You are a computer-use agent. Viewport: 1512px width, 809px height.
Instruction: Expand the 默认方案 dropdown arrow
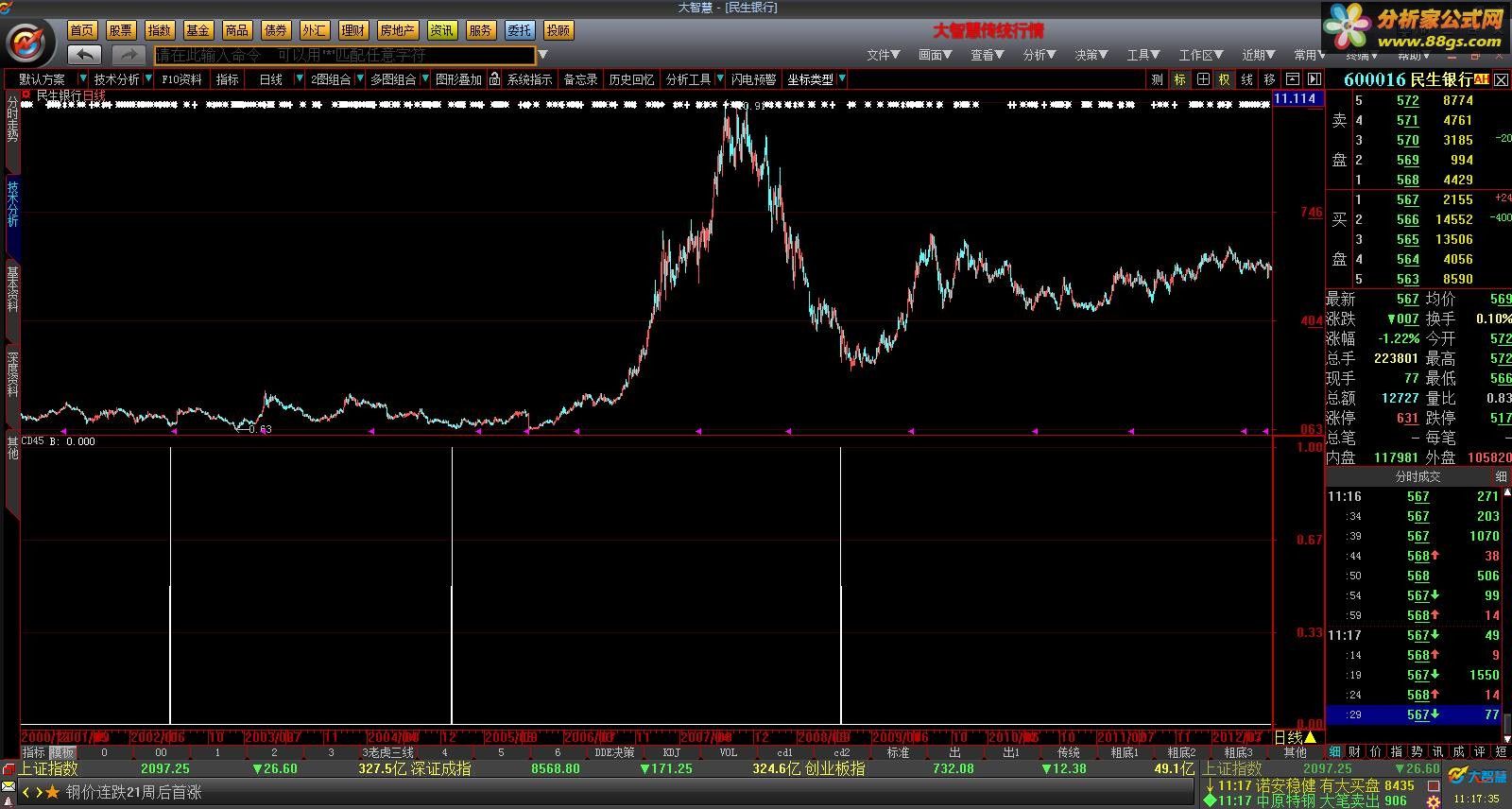click(x=83, y=79)
